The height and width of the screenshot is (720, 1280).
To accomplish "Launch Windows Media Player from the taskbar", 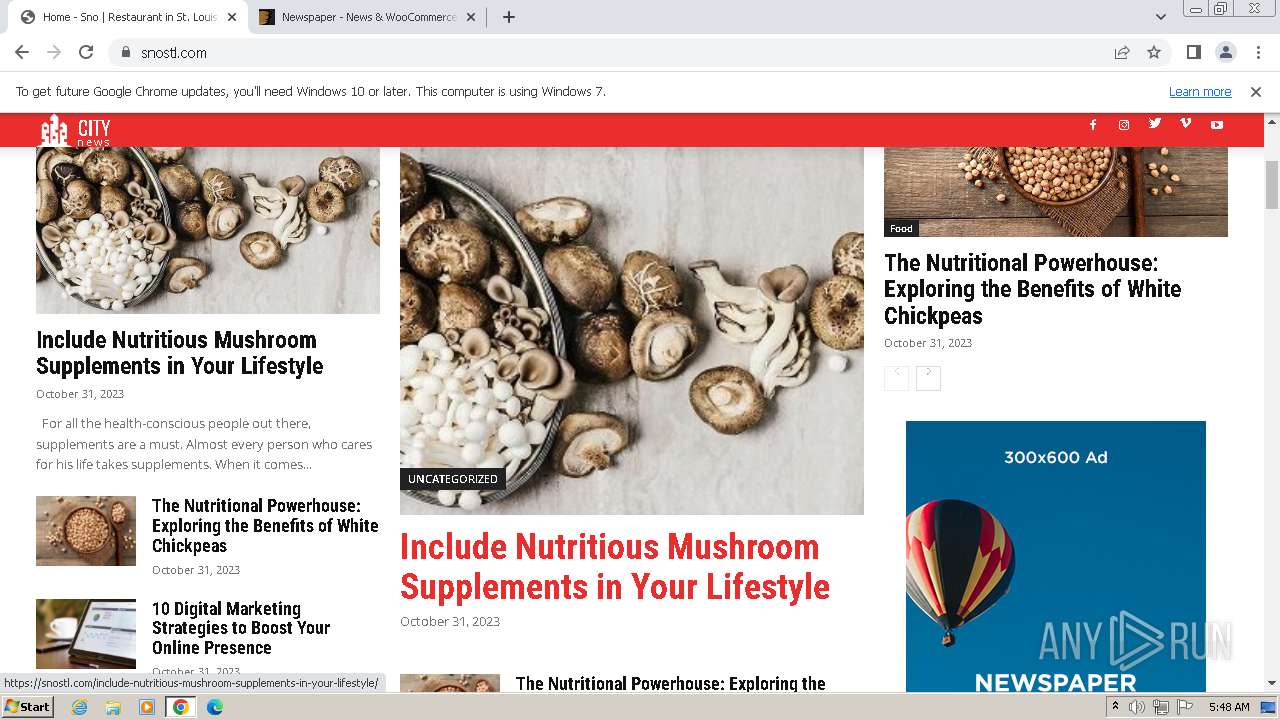I will click(147, 707).
